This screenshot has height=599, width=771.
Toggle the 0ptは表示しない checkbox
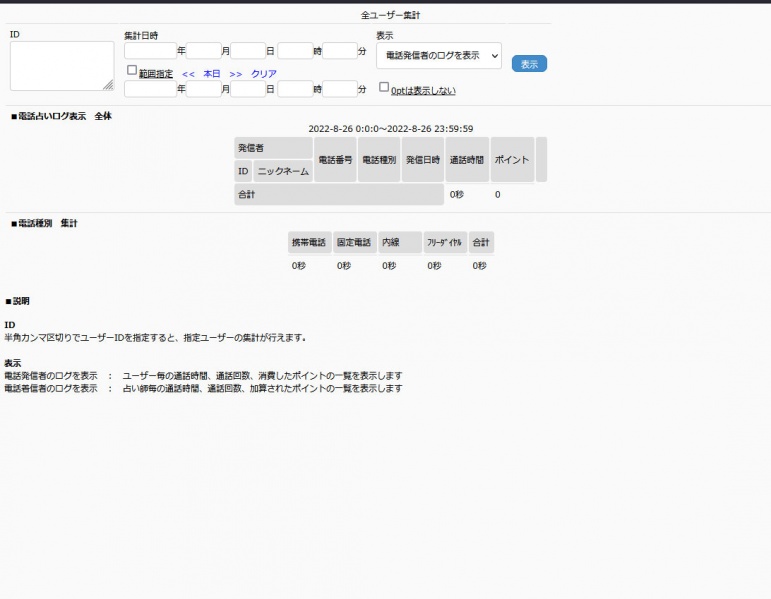[x=384, y=88]
